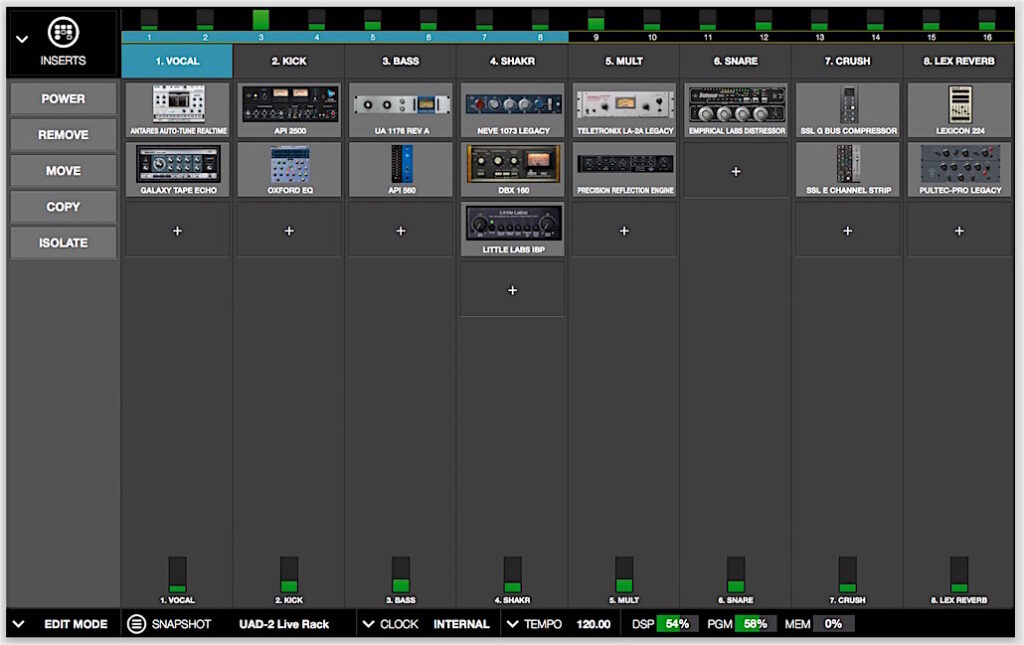Viewport: 1024px width, 645px height.
Task: Select the API 2500 compressor plugin
Action: point(290,109)
